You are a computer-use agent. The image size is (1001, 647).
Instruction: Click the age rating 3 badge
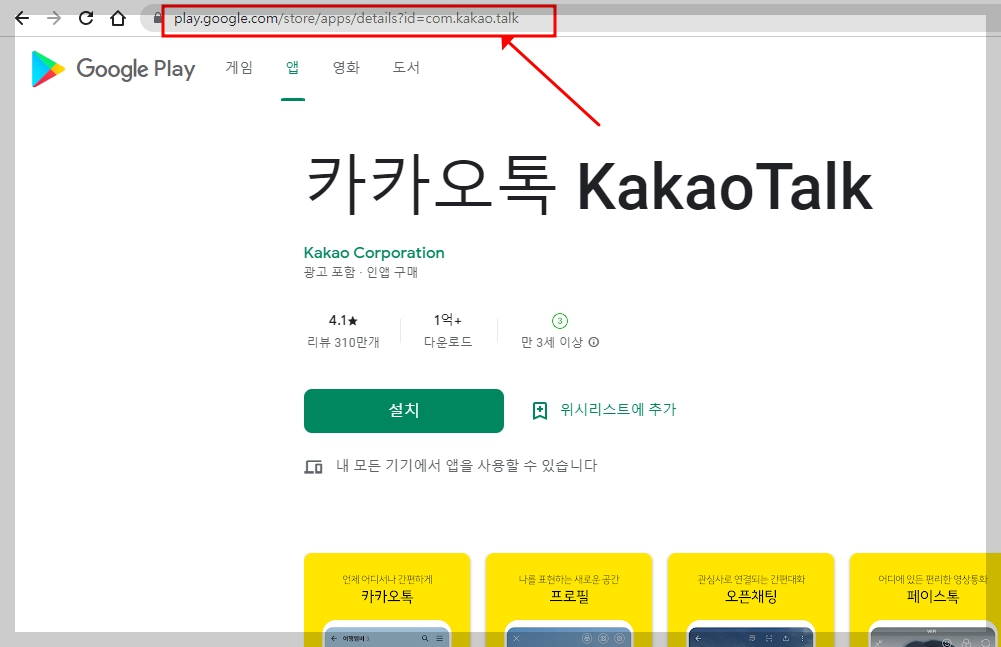(x=560, y=321)
